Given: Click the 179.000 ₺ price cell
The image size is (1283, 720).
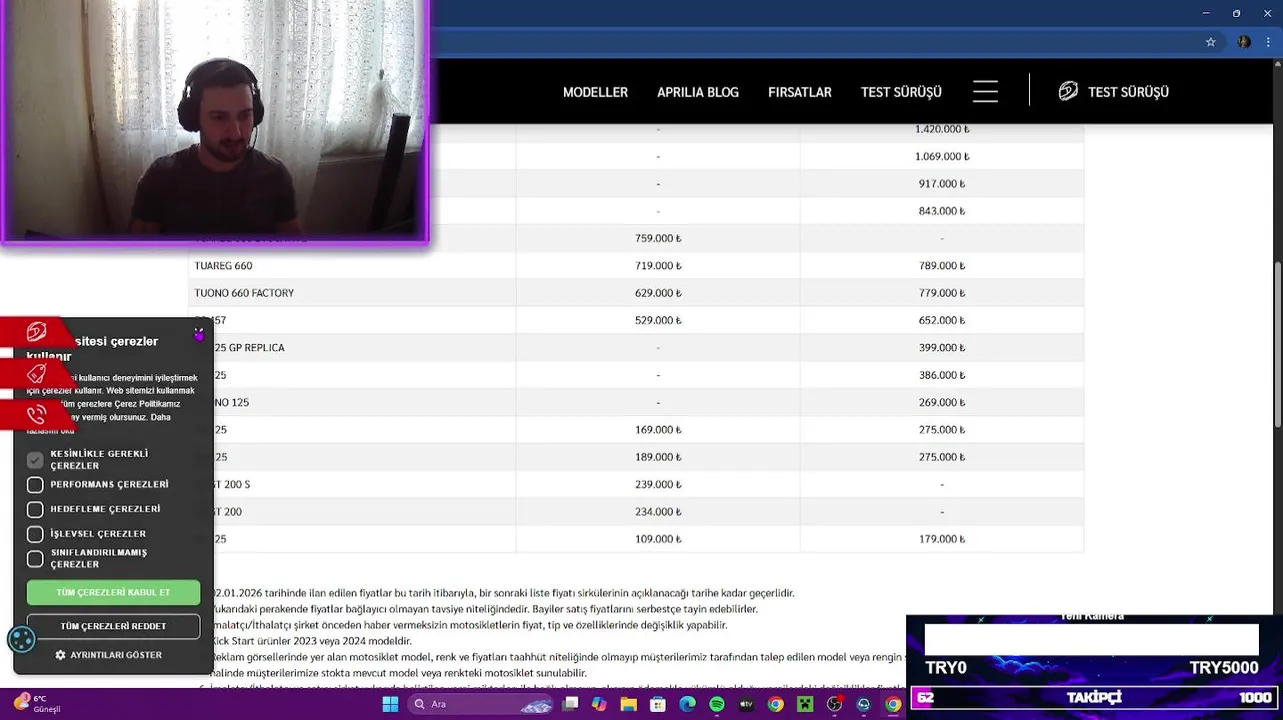Looking at the screenshot, I should point(942,539).
